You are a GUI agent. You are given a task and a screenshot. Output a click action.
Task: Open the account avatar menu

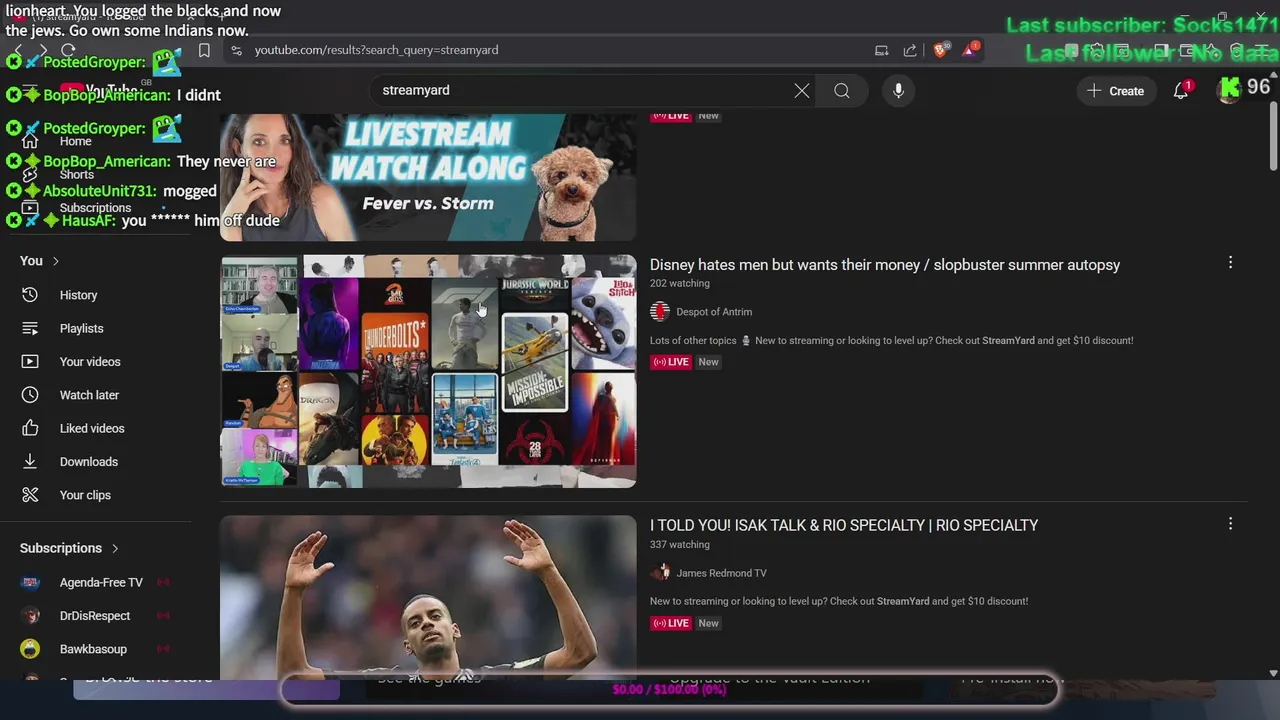1228,90
